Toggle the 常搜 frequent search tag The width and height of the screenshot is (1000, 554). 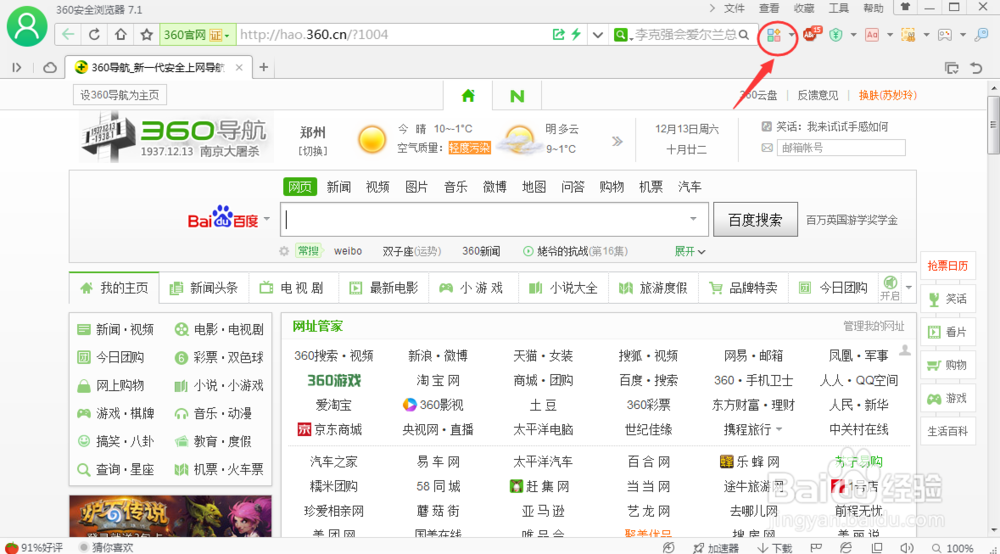click(309, 251)
